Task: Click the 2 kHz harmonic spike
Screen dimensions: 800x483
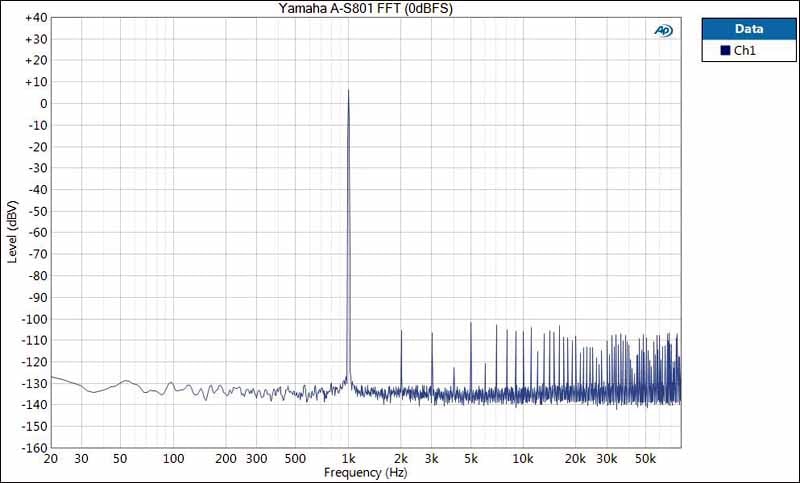Action: coord(401,332)
